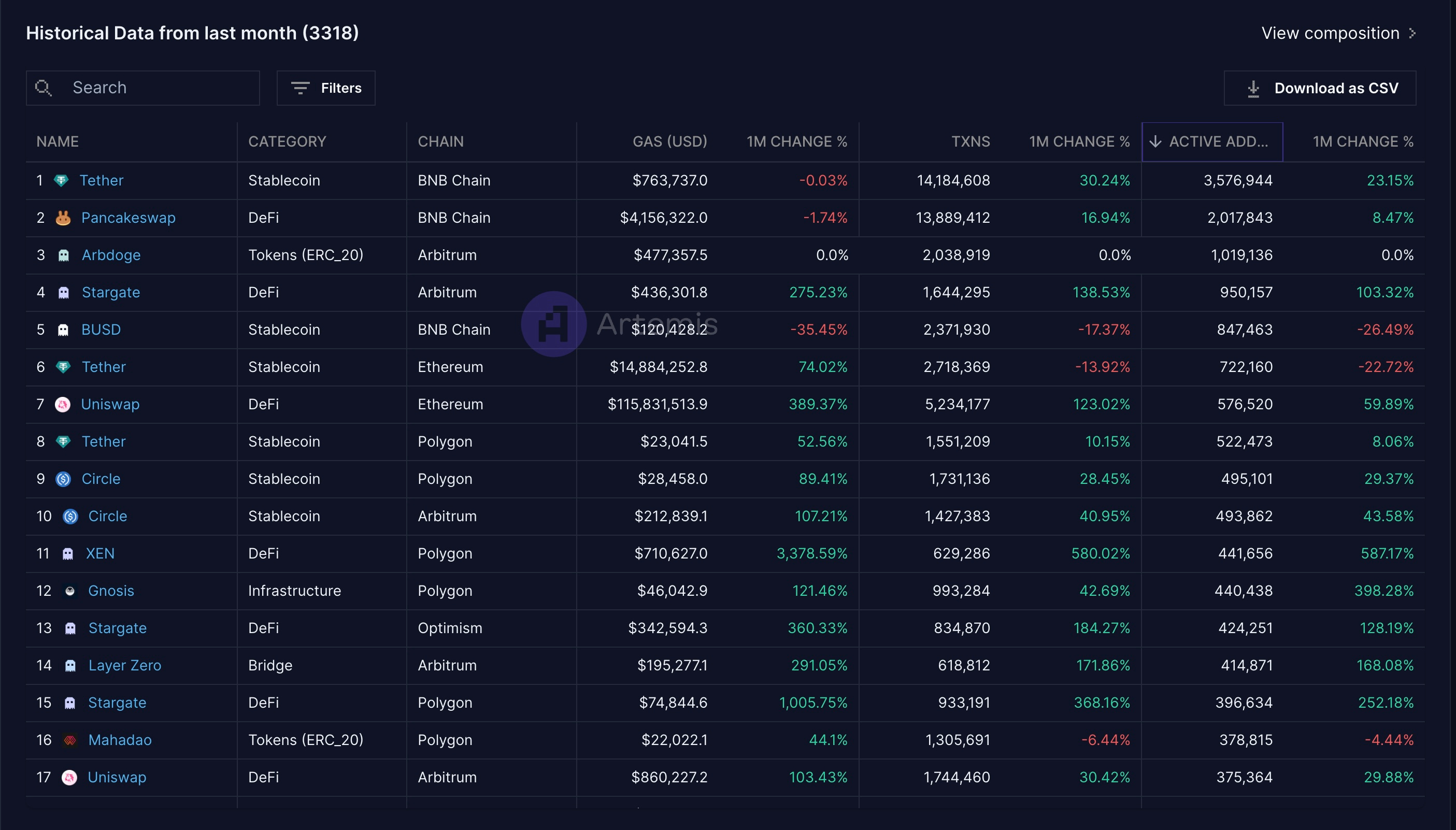Sort by the CHAIN column header
This screenshot has height=830, width=1456.
(440, 141)
